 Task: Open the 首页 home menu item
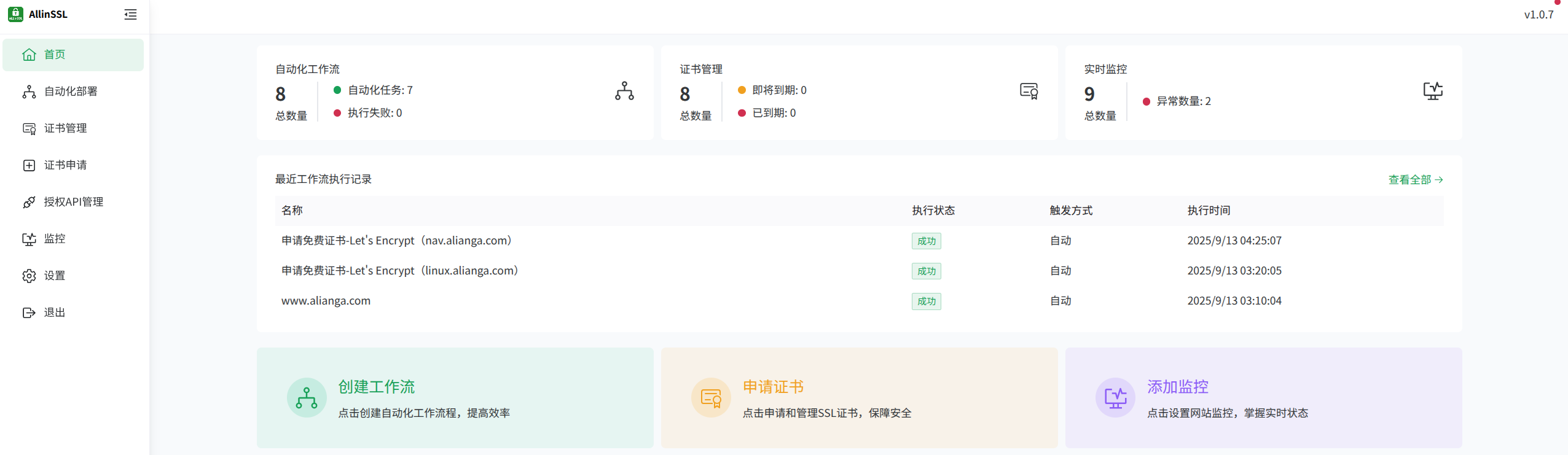coord(73,55)
